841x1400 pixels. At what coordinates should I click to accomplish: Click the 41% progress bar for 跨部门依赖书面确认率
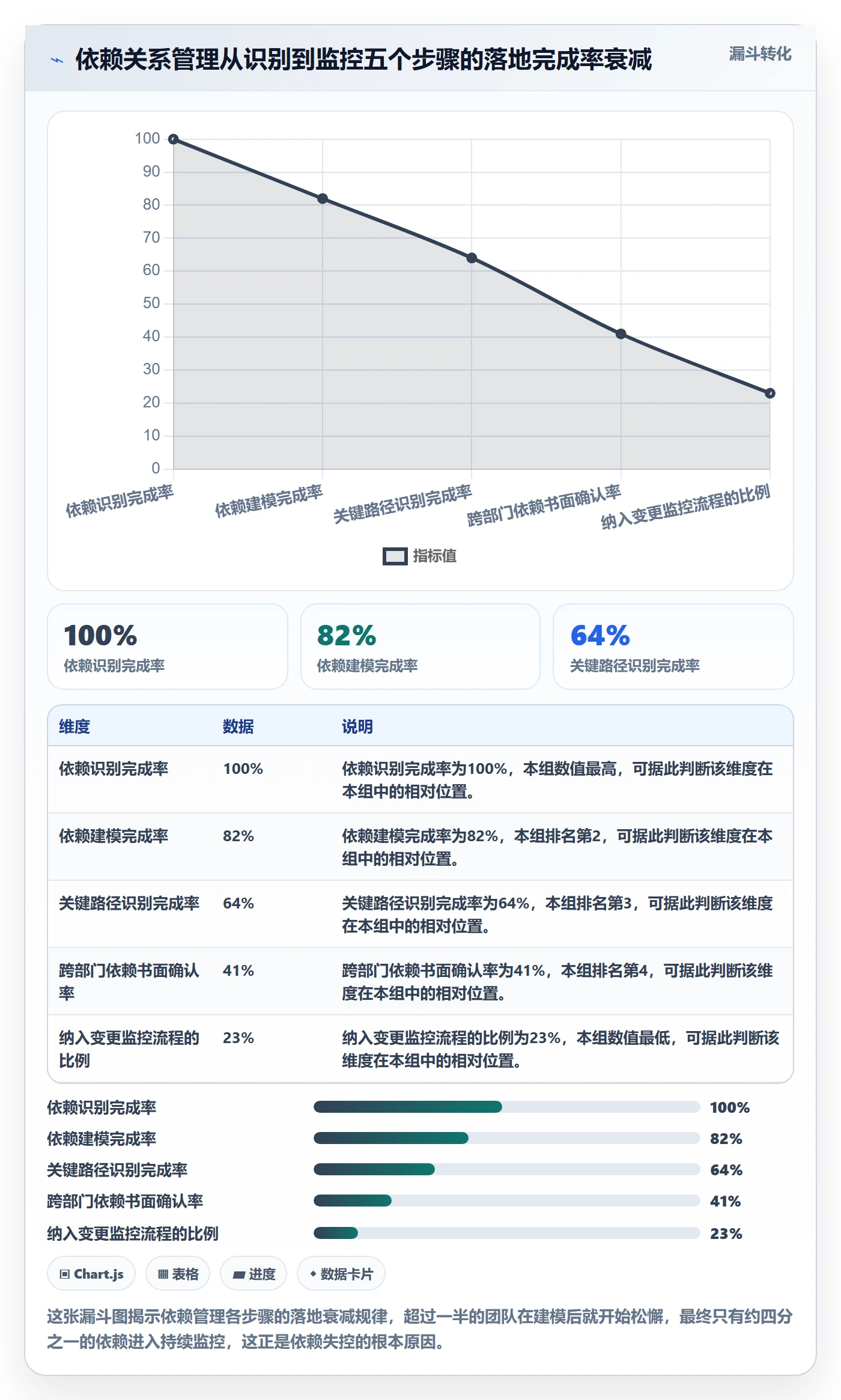(x=507, y=1201)
